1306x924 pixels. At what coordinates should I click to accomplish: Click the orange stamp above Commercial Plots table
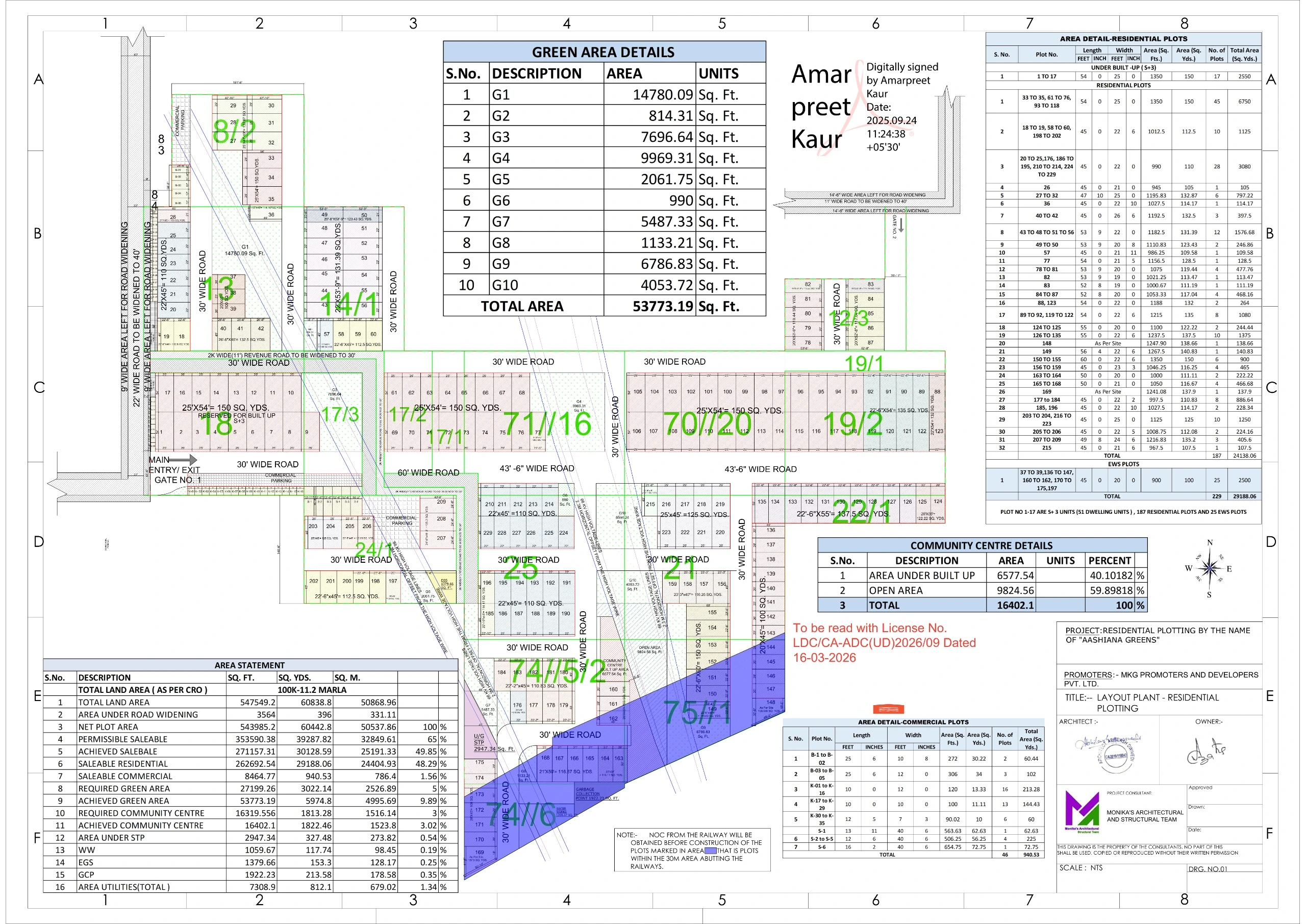tap(888, 709)
